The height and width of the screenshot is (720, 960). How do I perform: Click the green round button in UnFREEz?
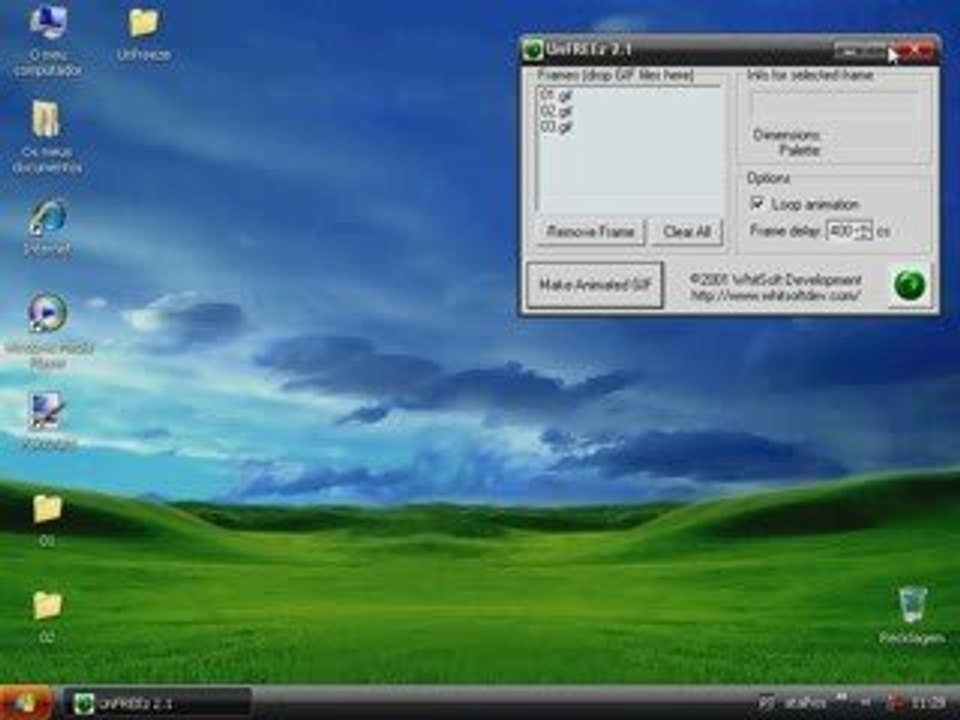pos(910,285)
